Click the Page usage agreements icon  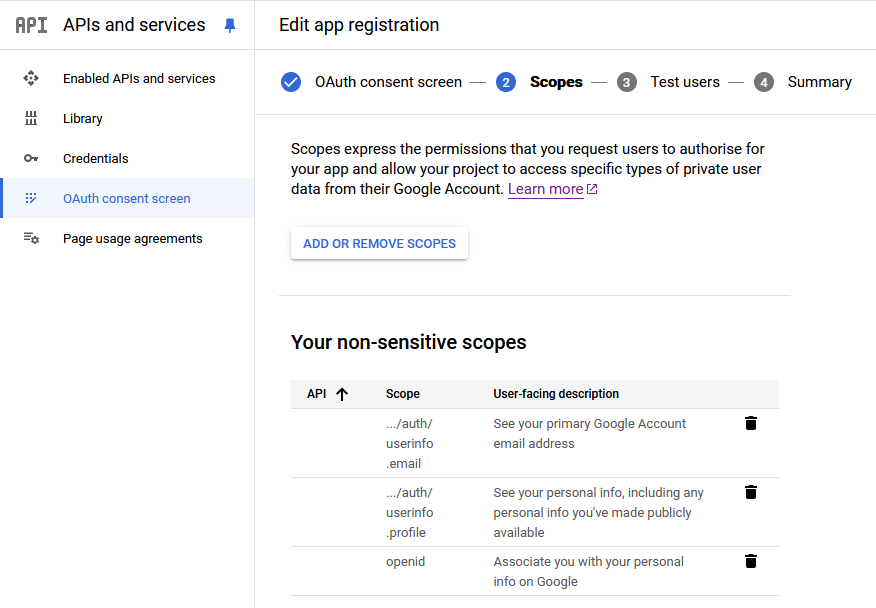pyautogui.click(x=31, y=238)
